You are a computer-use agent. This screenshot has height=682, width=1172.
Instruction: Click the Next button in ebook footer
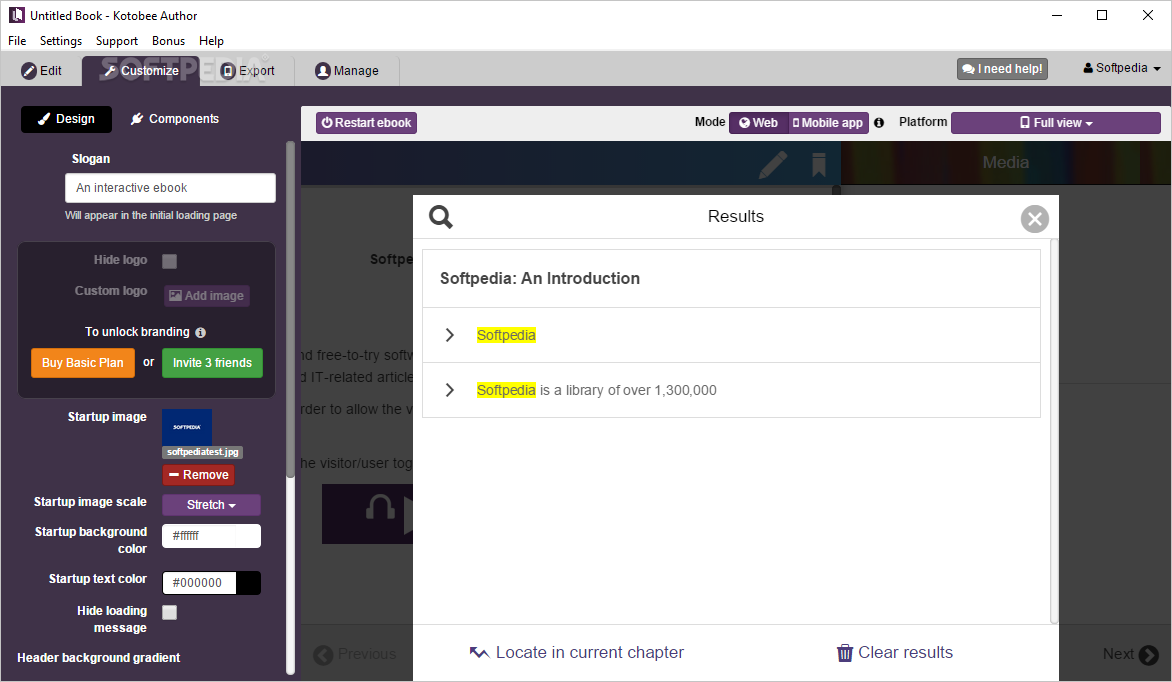coord(1130,654)
